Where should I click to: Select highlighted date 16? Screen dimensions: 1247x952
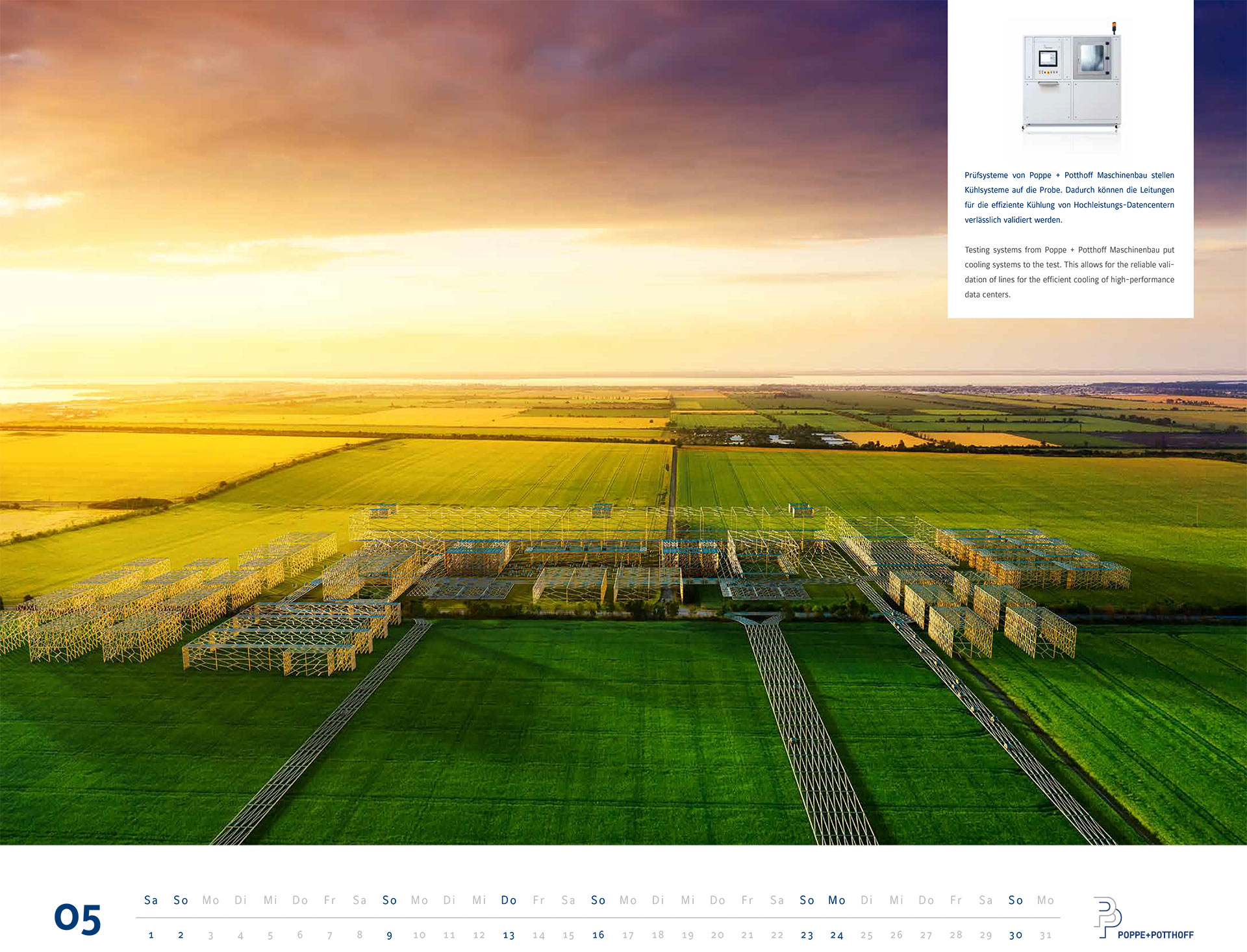coord(599,935)
